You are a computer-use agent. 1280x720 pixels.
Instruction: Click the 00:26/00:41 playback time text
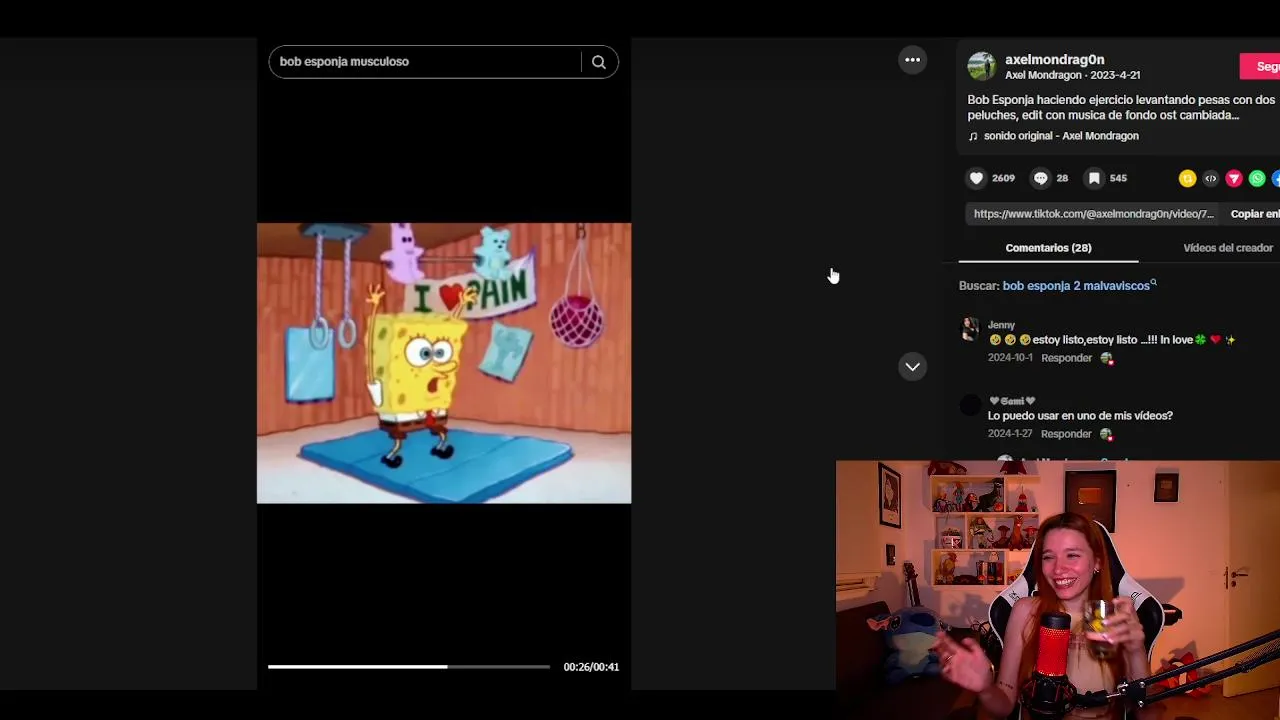591,667
